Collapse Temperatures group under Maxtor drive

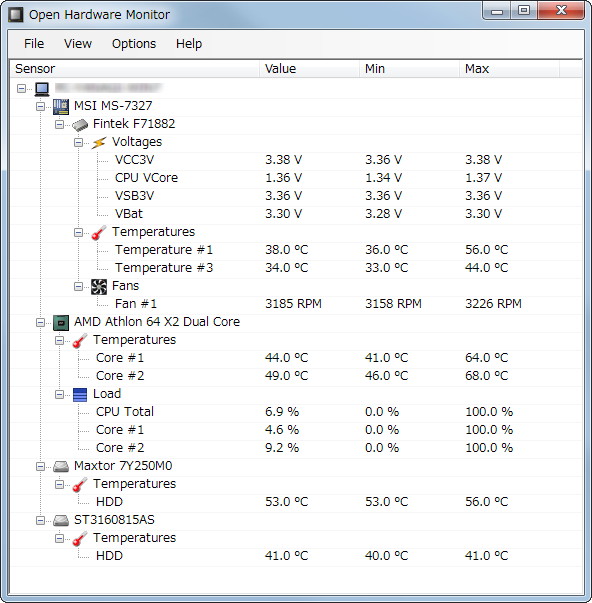(x=59, y=485)
